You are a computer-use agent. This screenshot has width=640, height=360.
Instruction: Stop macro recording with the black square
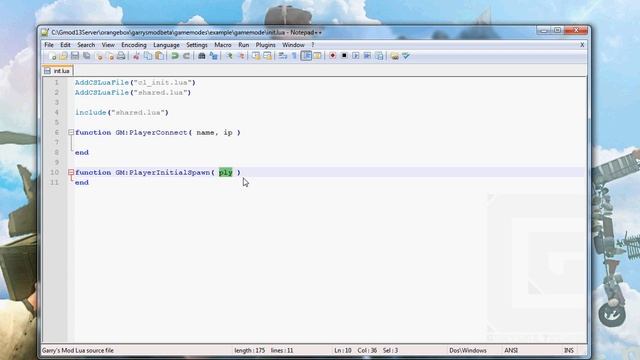point(344,56)
